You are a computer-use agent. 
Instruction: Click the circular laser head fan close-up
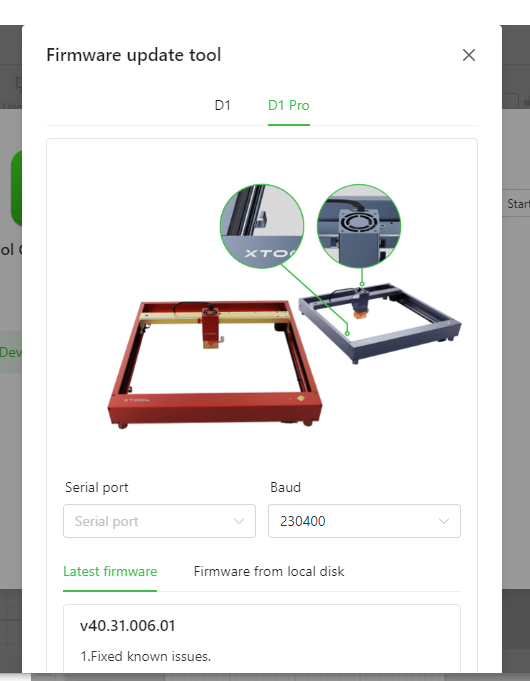[x=359, y=226]
